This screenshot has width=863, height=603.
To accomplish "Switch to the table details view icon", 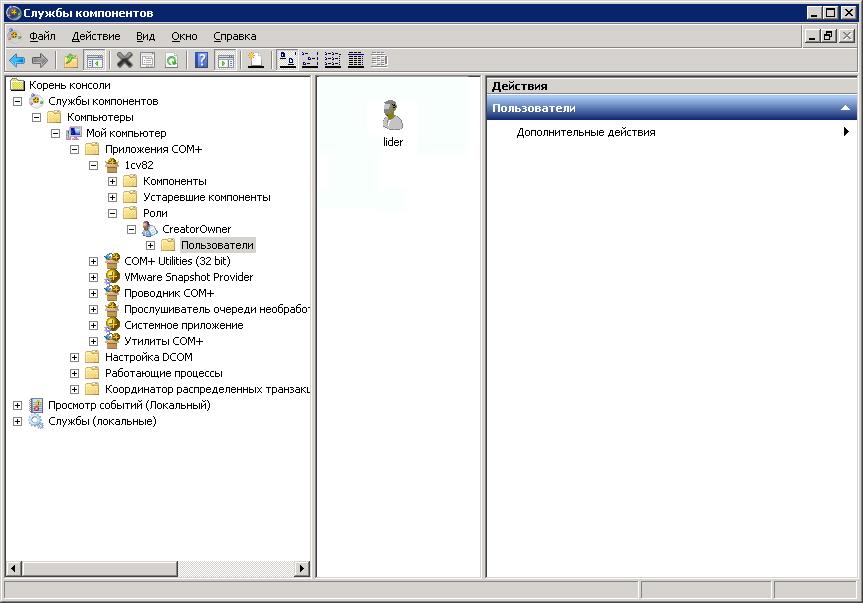I will pos(356,60).
